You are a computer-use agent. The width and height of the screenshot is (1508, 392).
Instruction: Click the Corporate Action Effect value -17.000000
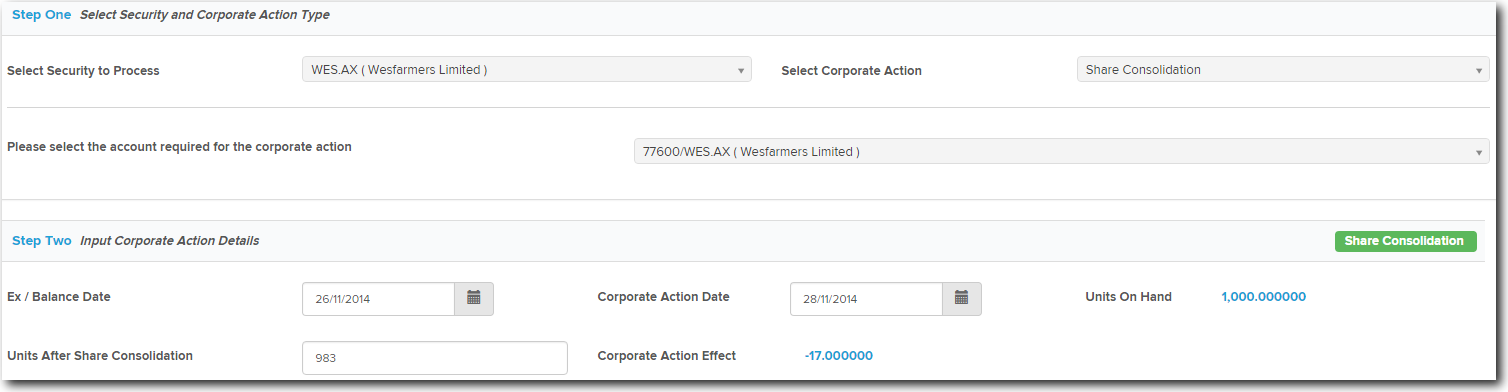pos(839,356)
